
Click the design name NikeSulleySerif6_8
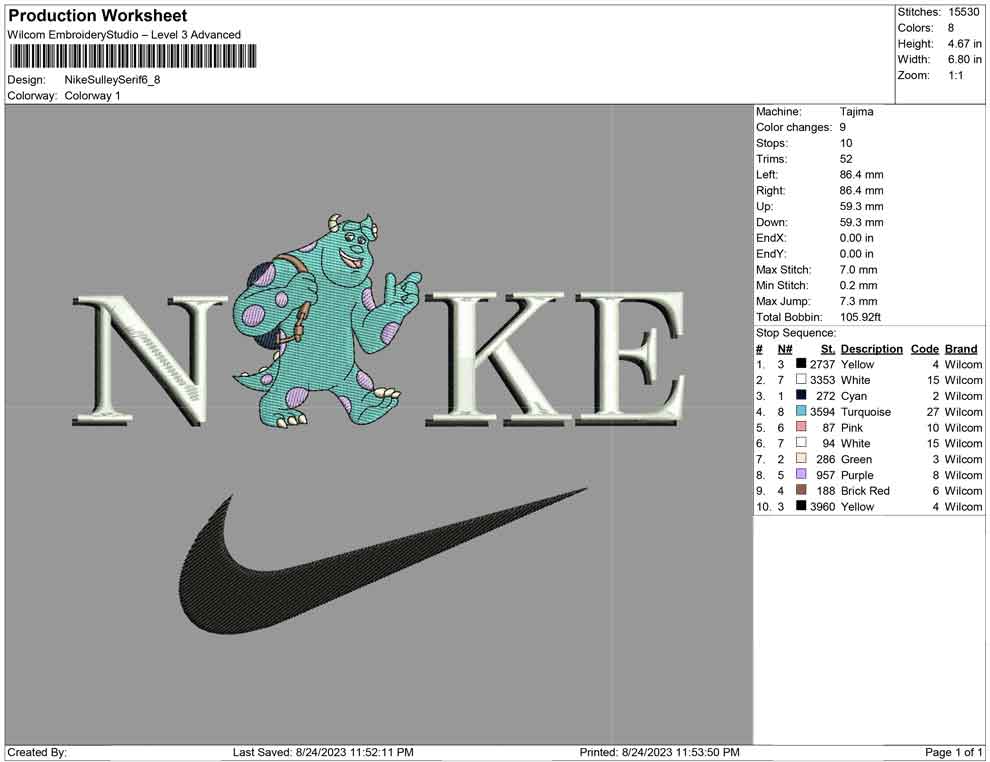click(x=112, y=80)
